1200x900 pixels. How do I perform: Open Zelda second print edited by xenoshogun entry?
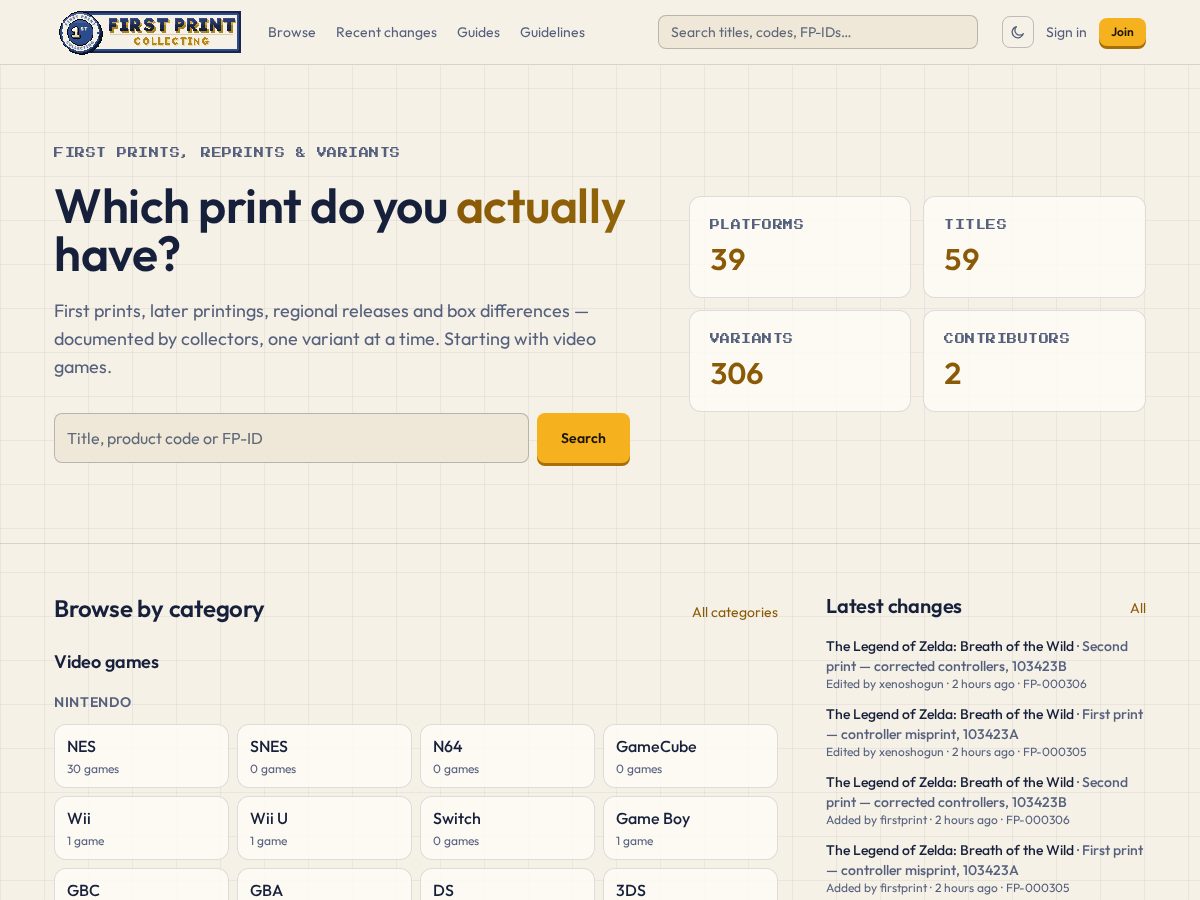[985, 665]
